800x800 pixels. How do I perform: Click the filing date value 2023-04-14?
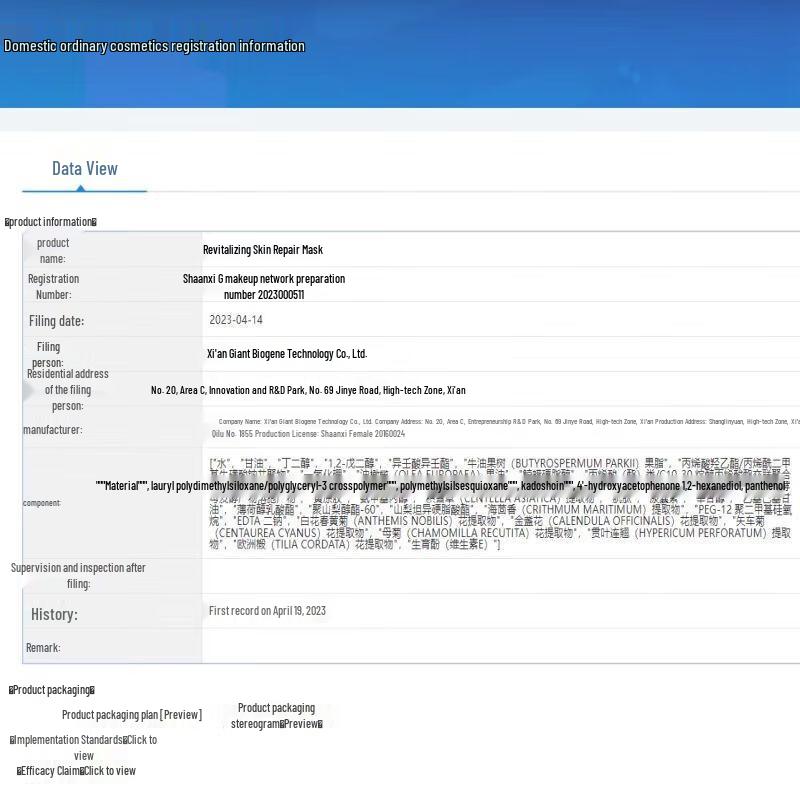[x=236, y=321]
